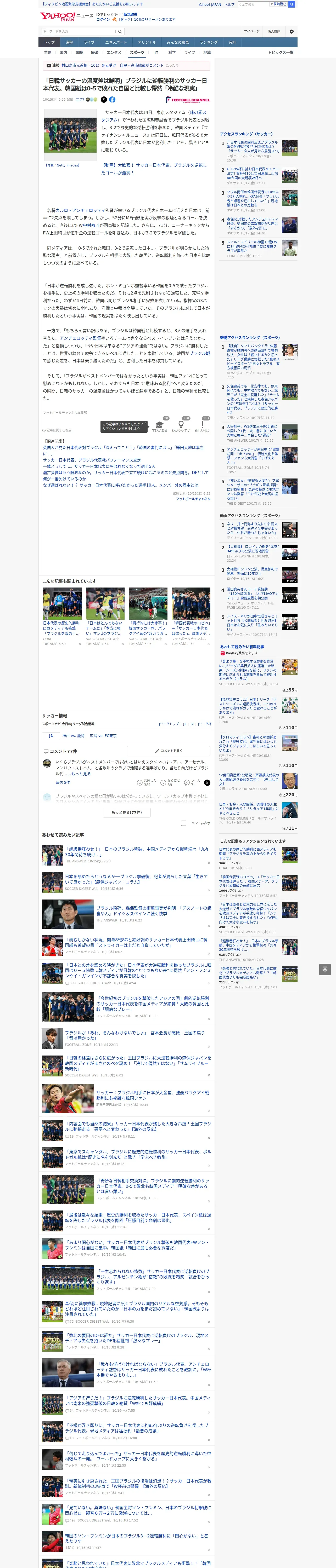Image resolution: width=336 pixels, height=1568 pixels.
Task: Click the ヘルプ link at top
Action: pos(229,4)
